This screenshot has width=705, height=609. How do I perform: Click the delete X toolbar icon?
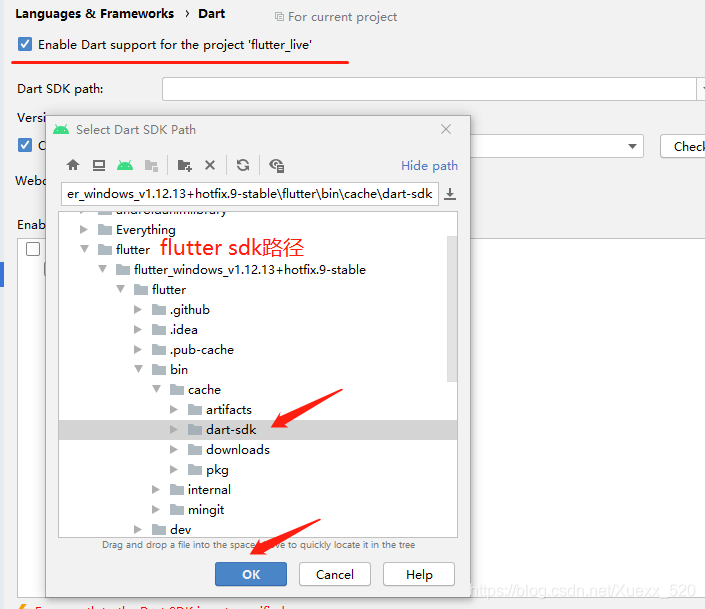coord(210,165)
